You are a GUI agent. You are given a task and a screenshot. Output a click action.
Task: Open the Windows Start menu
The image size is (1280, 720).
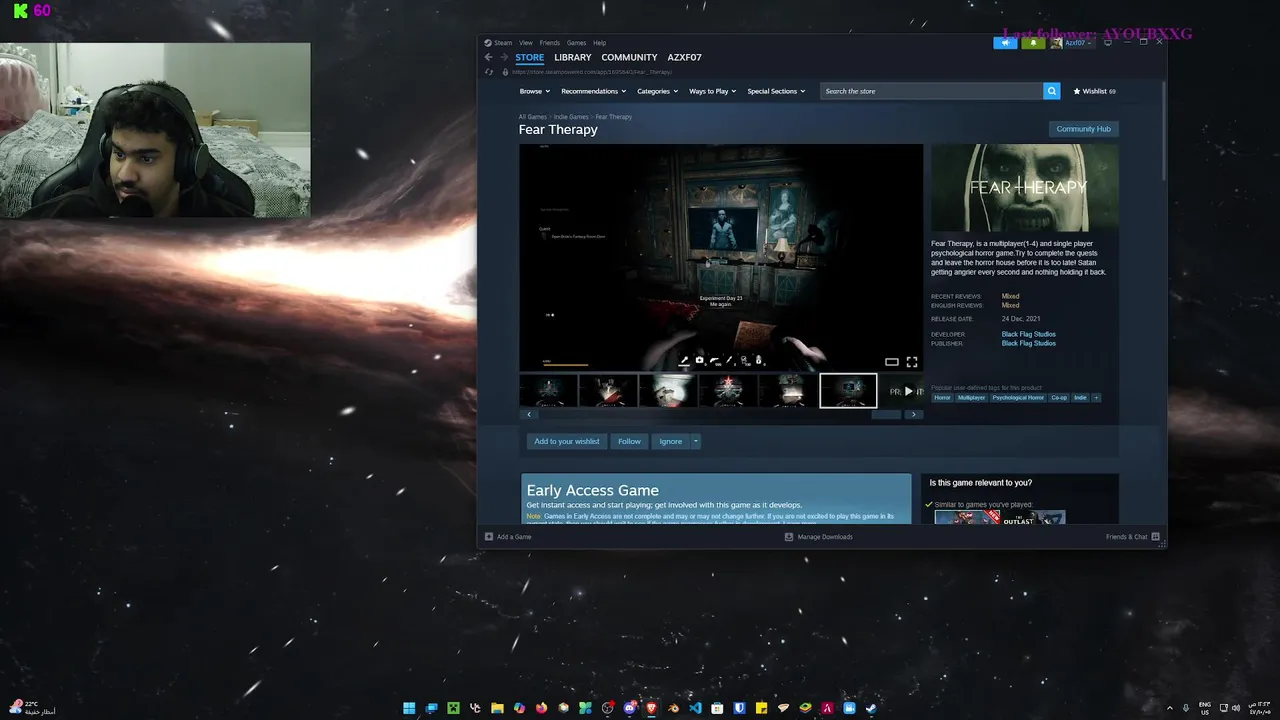409,708
